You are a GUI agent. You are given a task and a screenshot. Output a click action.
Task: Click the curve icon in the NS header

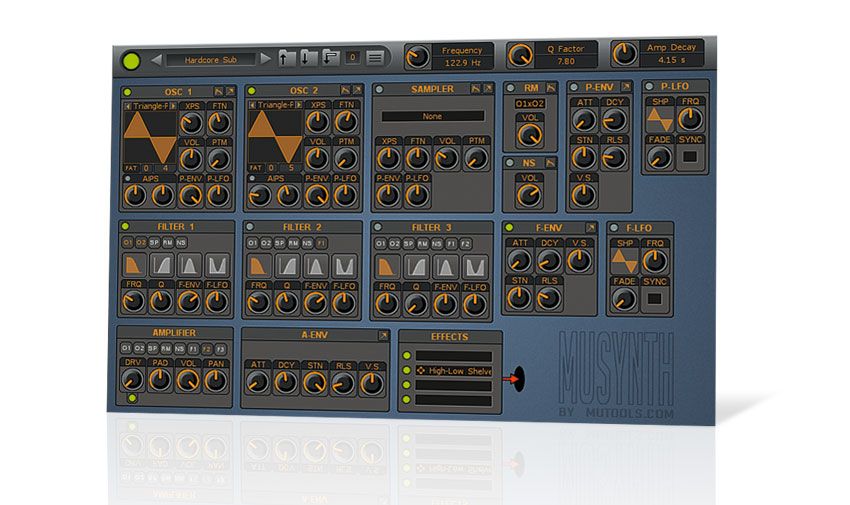(550, 163)
